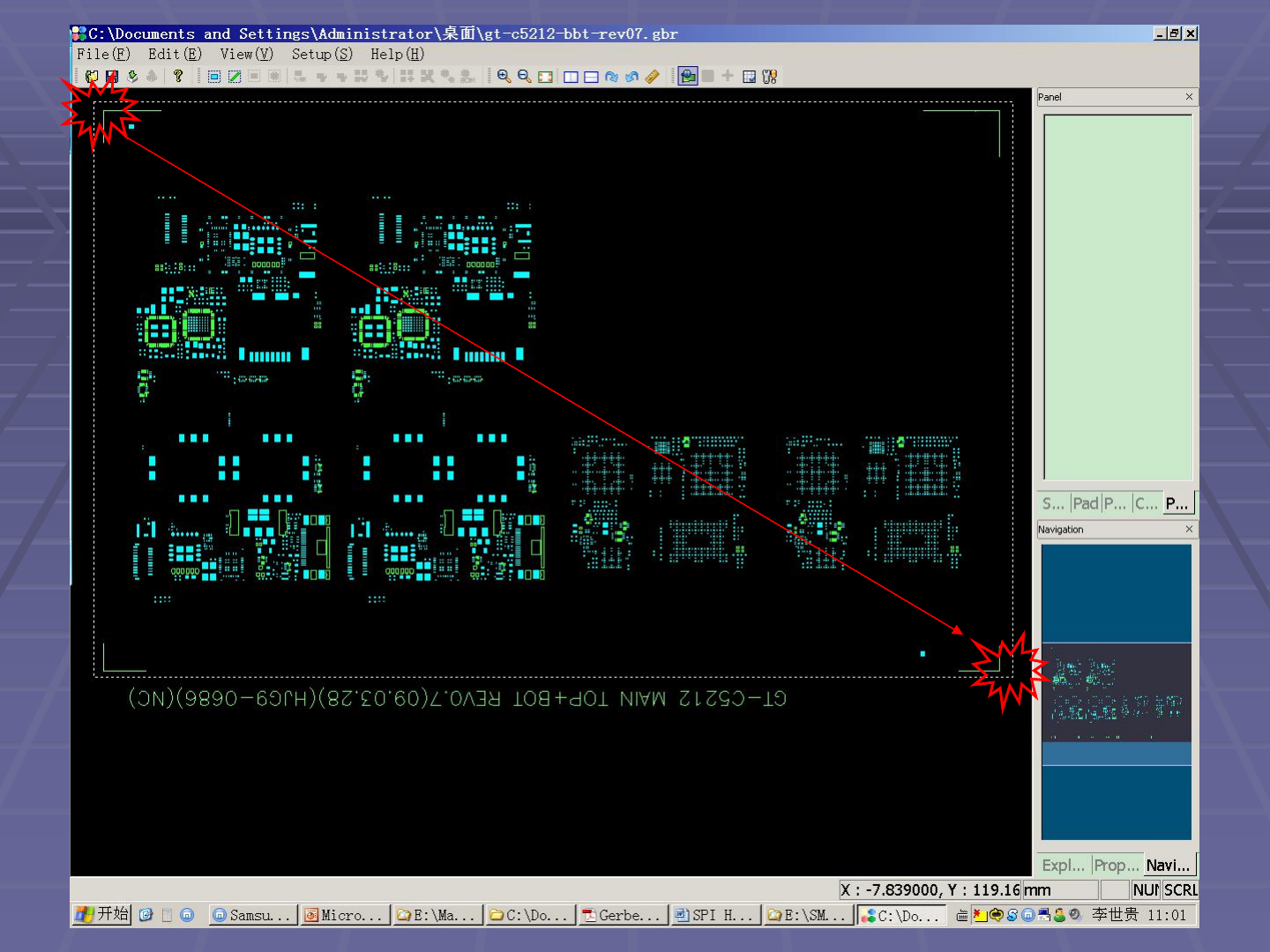
Task: Switch to the Pad tab in Panel
Action: pyautogui.click(x=1086, y=503)
